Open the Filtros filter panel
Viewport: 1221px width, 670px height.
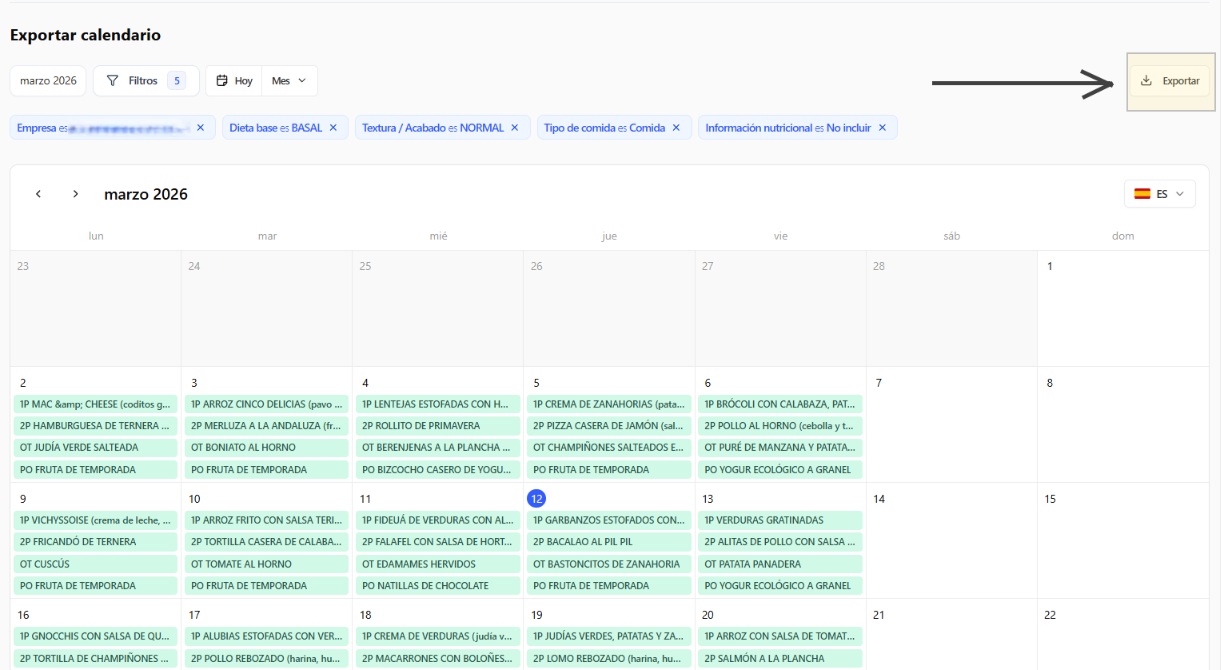(x=145, y=81)
